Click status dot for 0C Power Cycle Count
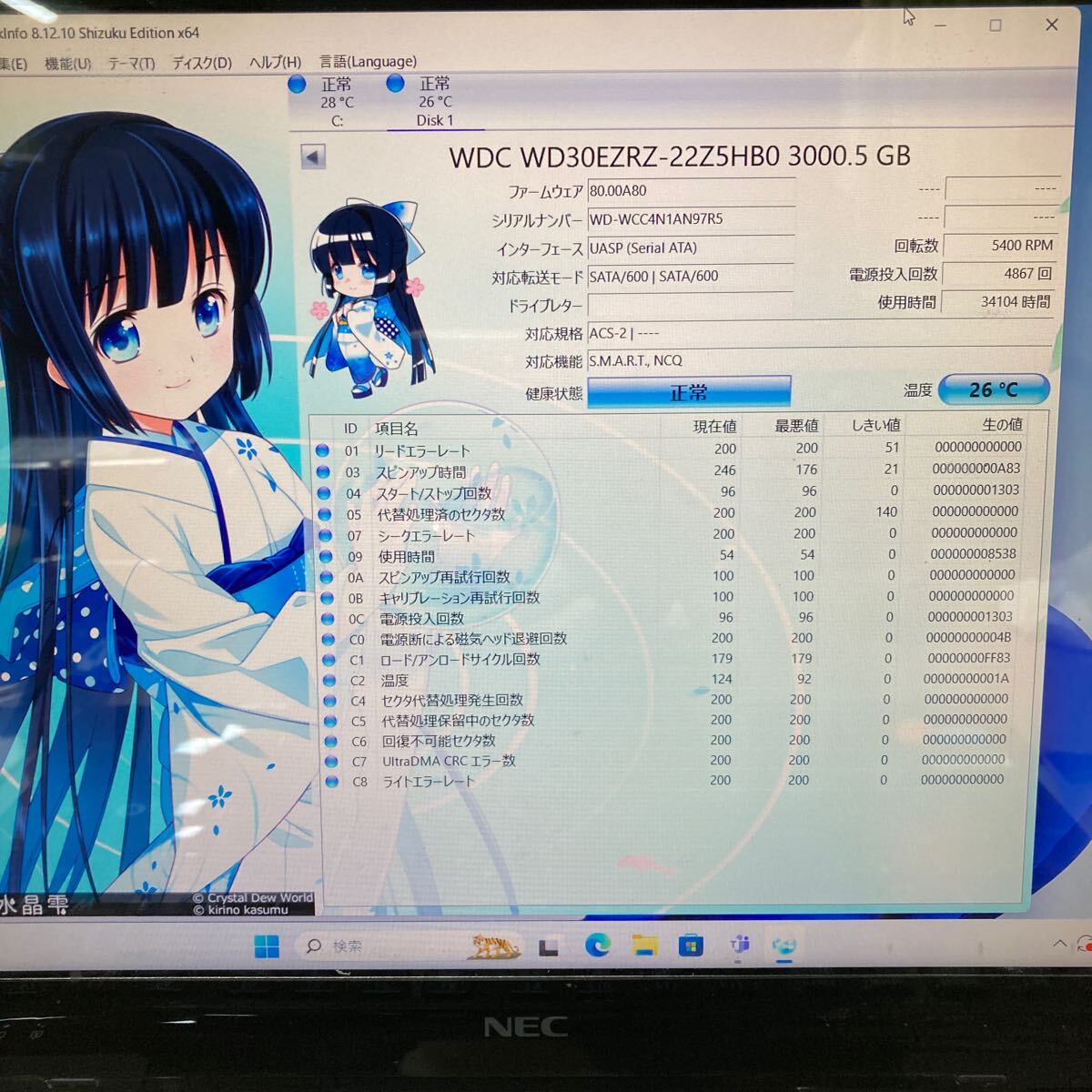Viewport: 1092px width, 1092px height. 329,619
